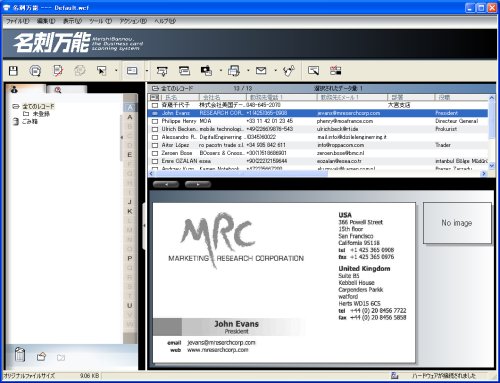The height and width of the screenshot is (383, 500).
Task: Open the 編集(E) menu
Action: tap(46, 21)
